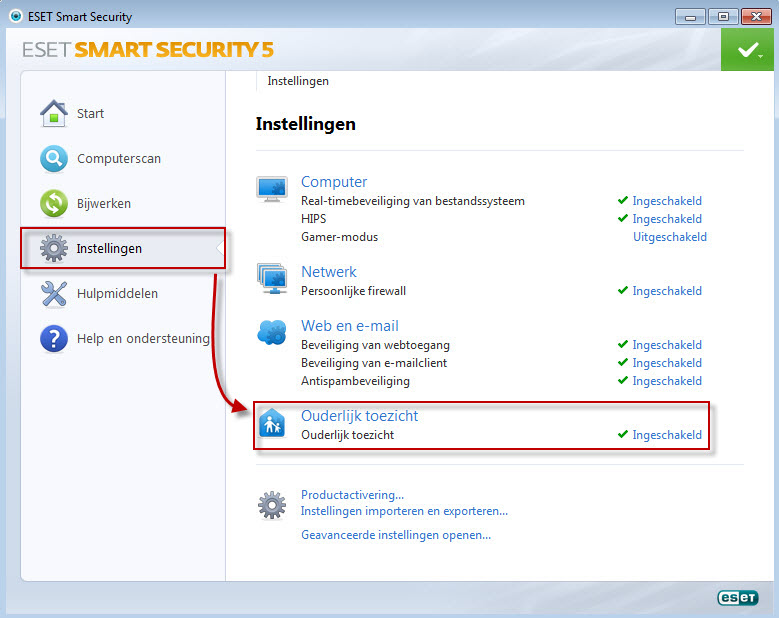Image resolution: width=779 pixels, height=618 pixels.
Task: Open the Productactivering link
Action: 352,495
